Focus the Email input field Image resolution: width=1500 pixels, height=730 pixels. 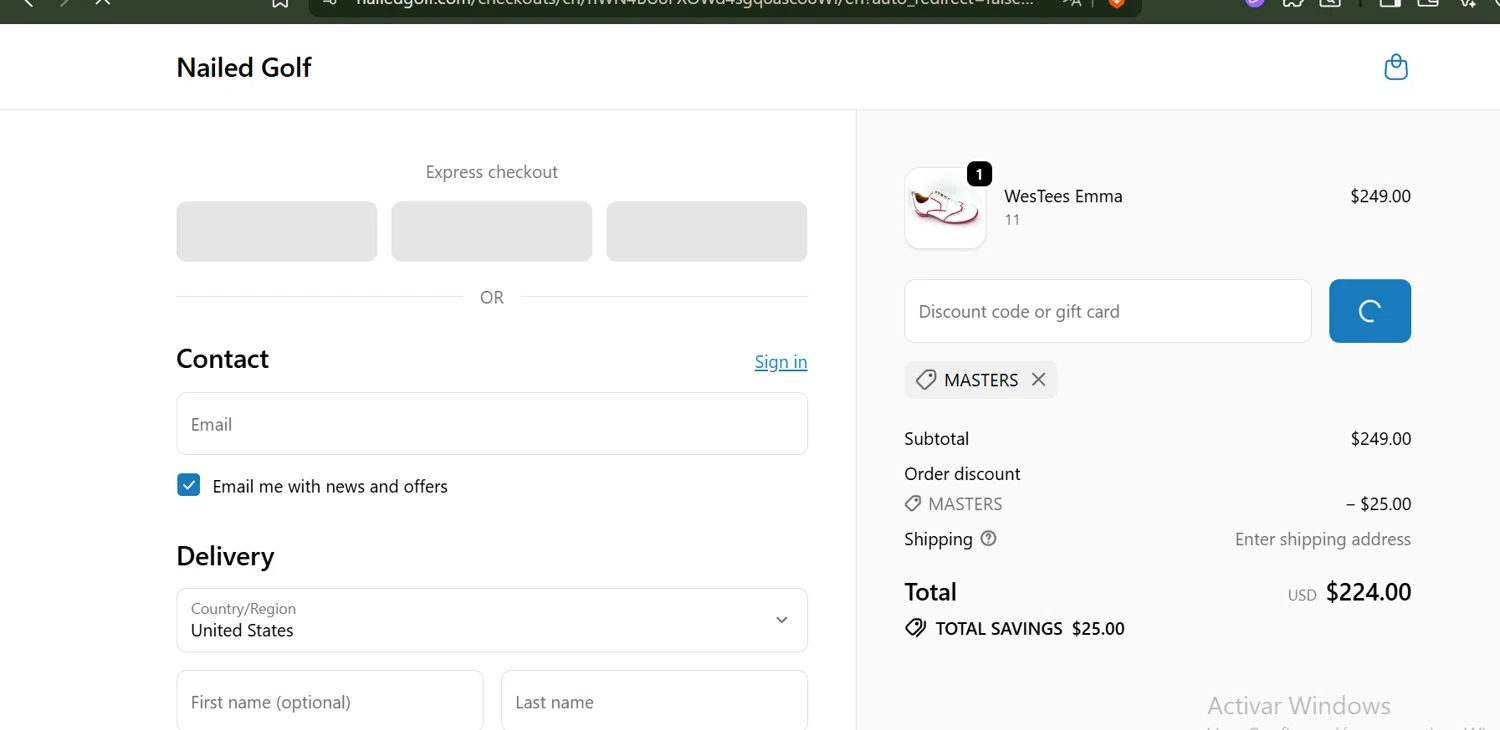492,424
